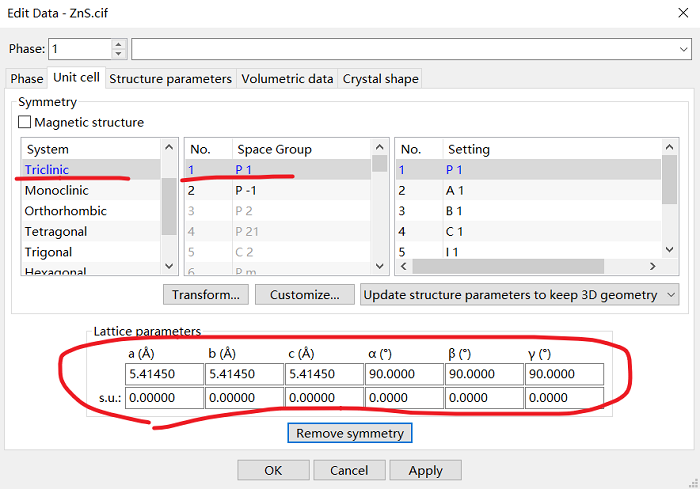The height and width of the screenshot is (489, 700).
Task: Increase the Phase number with up arrow
Action: coord(120,43)
